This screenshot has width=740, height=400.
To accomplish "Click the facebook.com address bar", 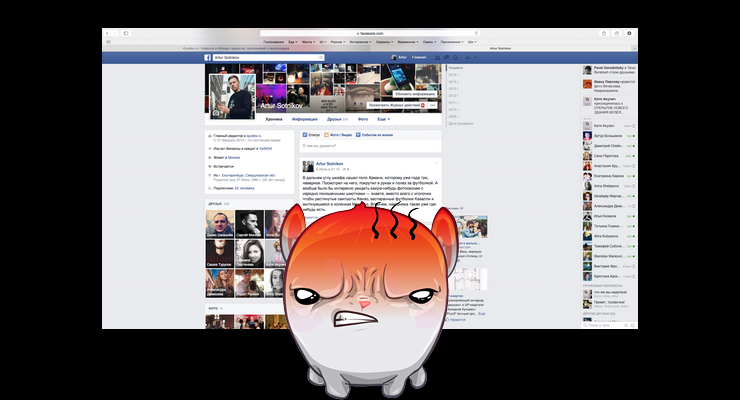I will tap(370, 33).
